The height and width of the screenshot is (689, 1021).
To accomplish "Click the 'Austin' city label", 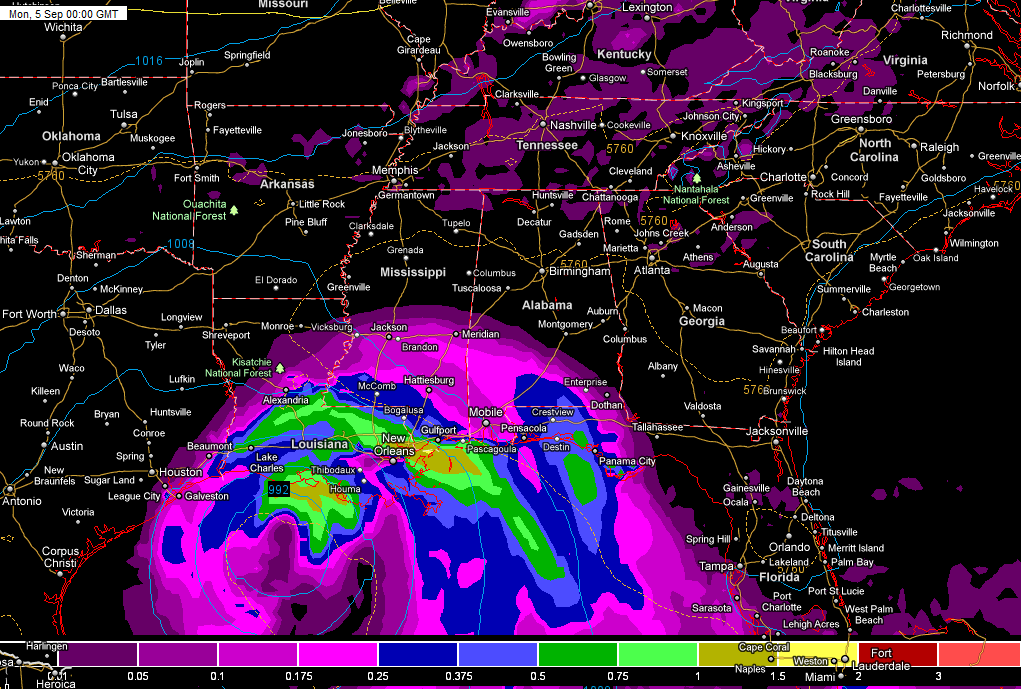I will [67, 446].
